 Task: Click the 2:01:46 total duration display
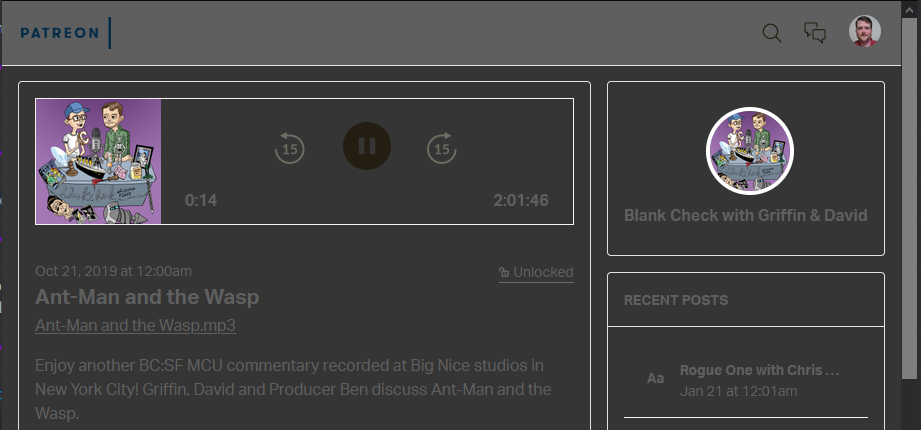coord(521,201)
